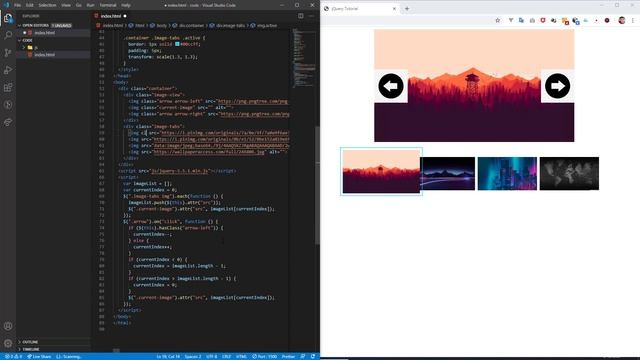This screenshot has width=640, height=360.
Task: Click CRLF line ending selector
Action: click(227, 357)
